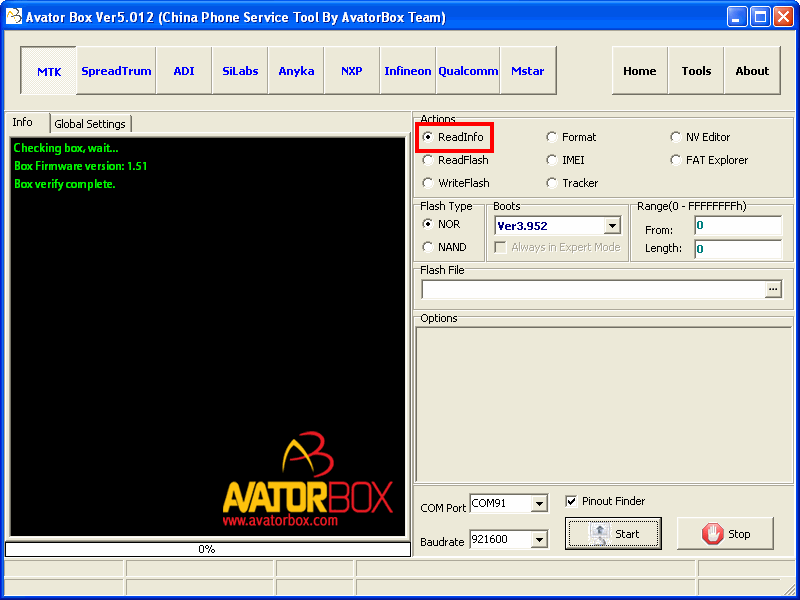
Task: Click 'Checking box, wait...' log line
Action: point(66,148)
